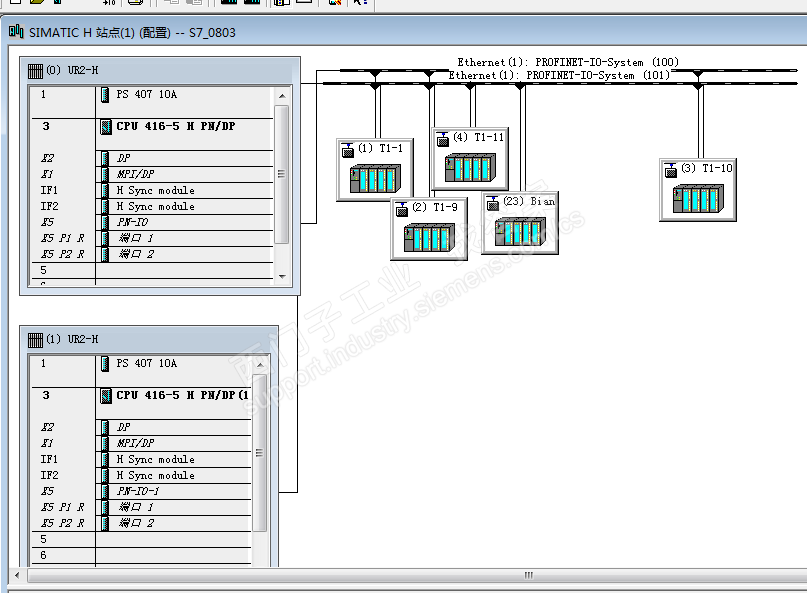Click the small device icon beside (4) T1-11
This screenshot has width=807, height=593.
pyautogui.click(x=443, y=139)
